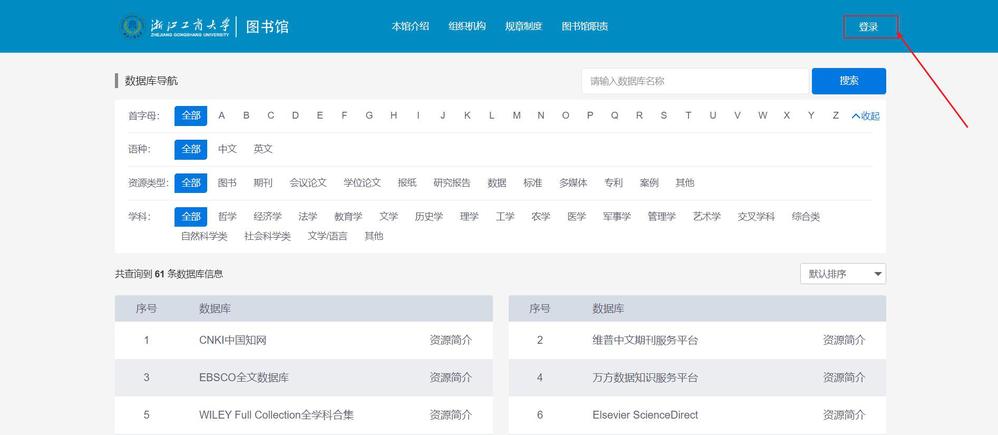998x435 pixels.
Task: Filter resource type by 期刊
Action: click(263, 183)
